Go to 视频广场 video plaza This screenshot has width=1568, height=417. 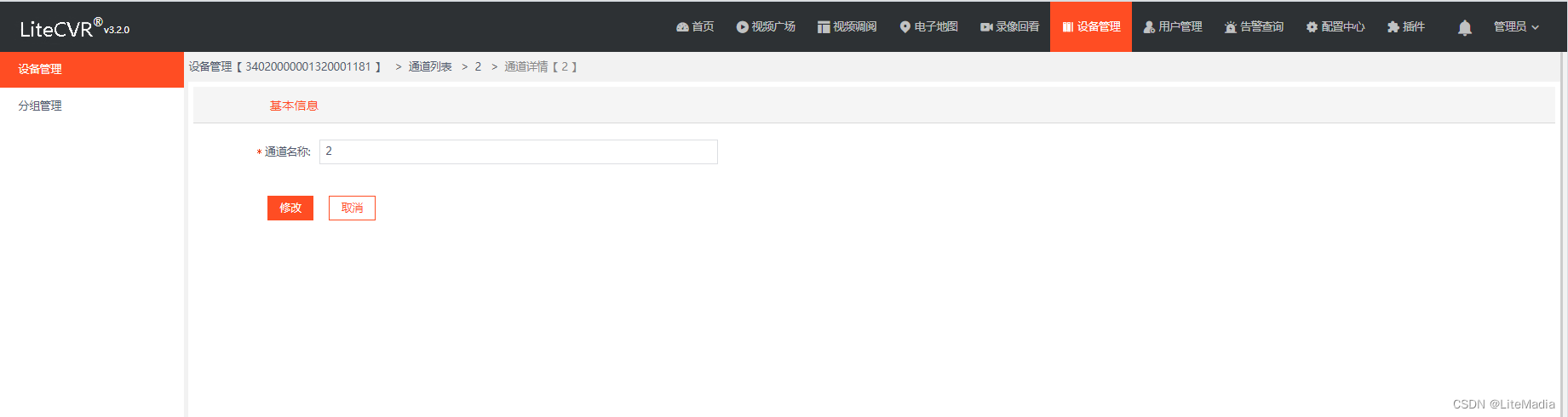tap(766, 27)
